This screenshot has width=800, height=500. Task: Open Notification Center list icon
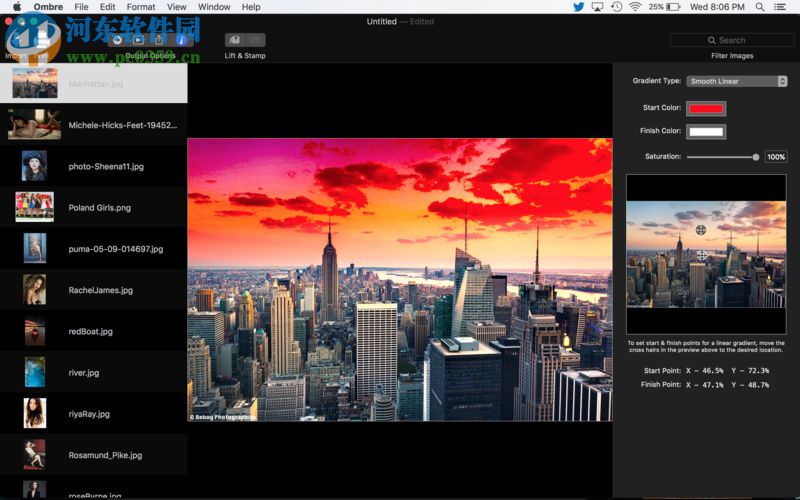780,7
